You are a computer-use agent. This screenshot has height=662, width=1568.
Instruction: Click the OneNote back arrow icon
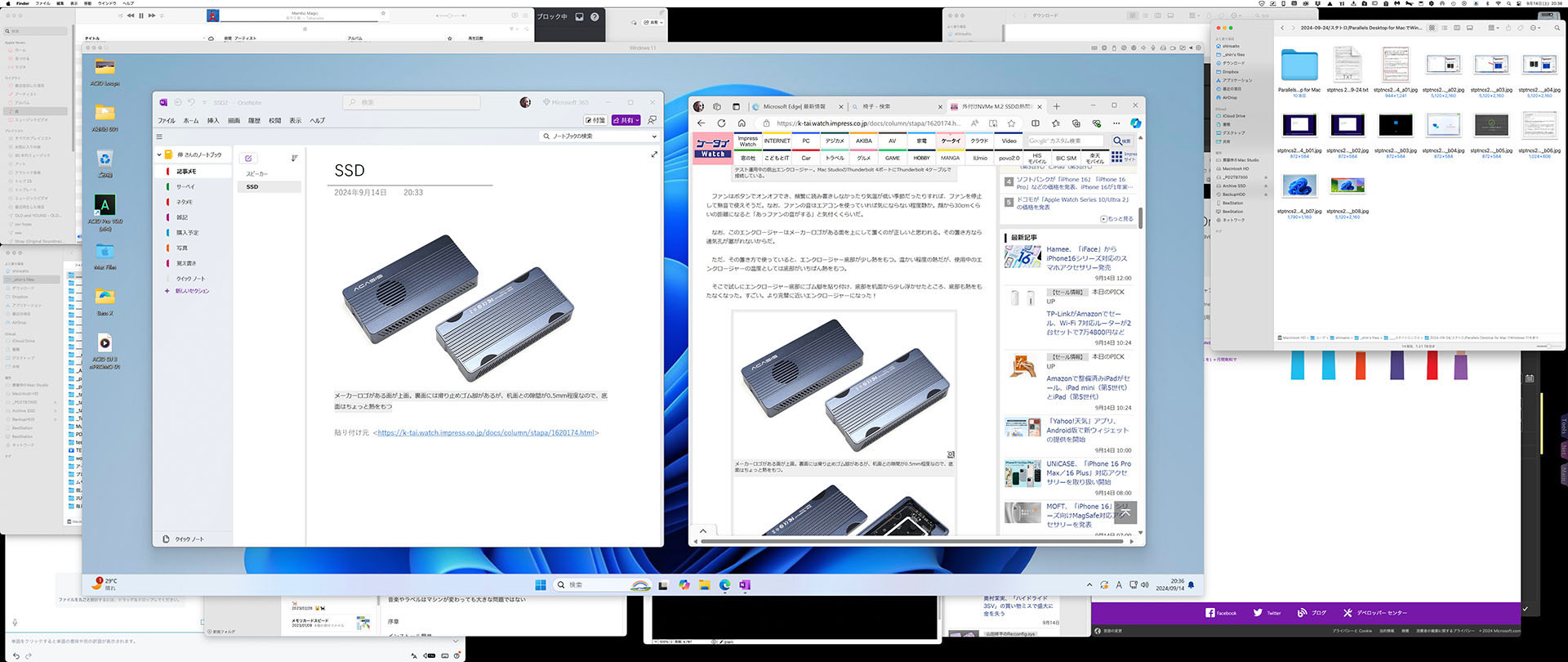[x=178, y=102]
